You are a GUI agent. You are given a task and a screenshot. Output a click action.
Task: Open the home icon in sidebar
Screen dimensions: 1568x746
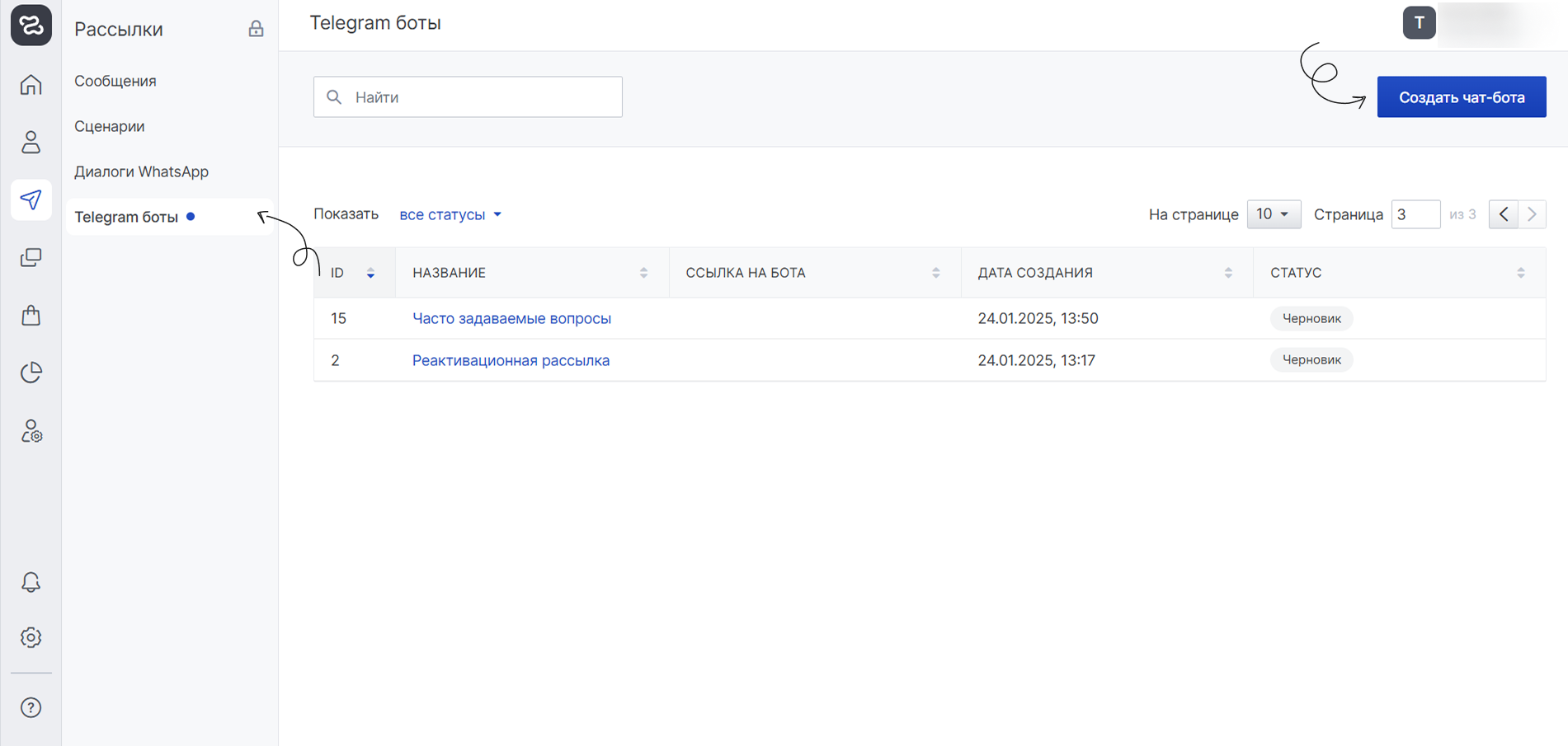click(x=31, y=85)
